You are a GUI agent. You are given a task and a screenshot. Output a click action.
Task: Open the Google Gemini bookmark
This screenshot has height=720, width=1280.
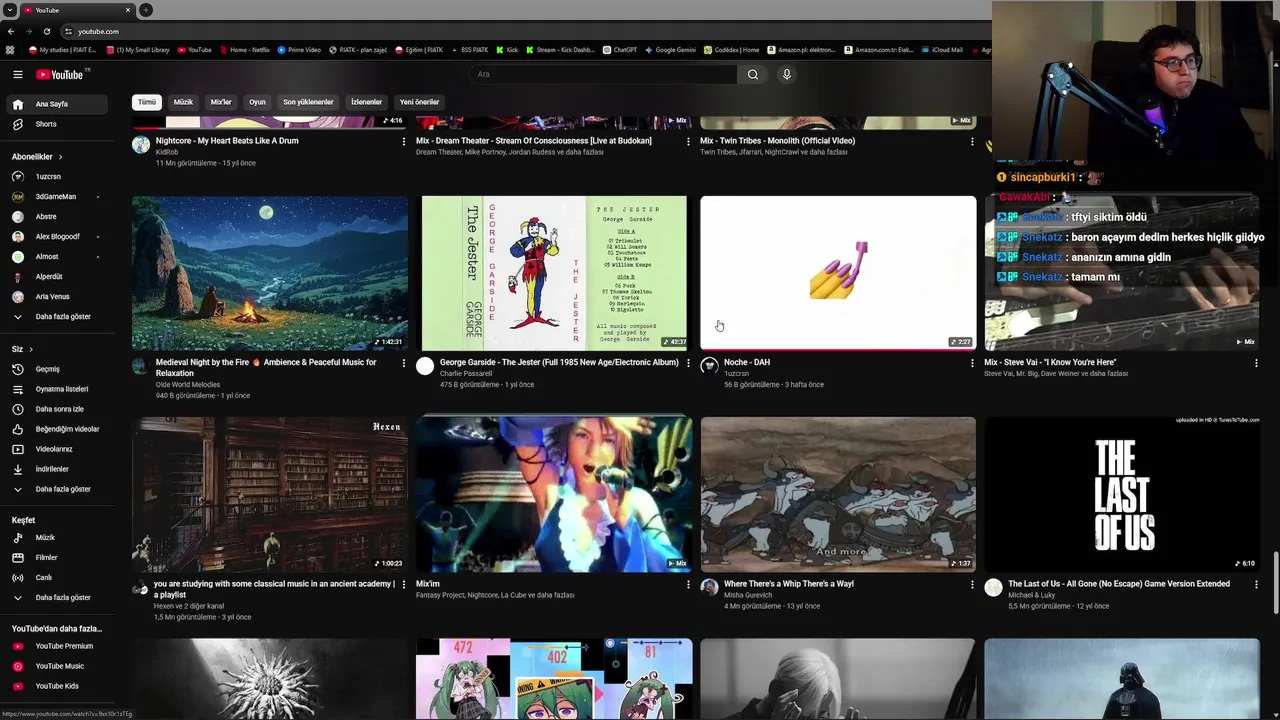[670, 50]
